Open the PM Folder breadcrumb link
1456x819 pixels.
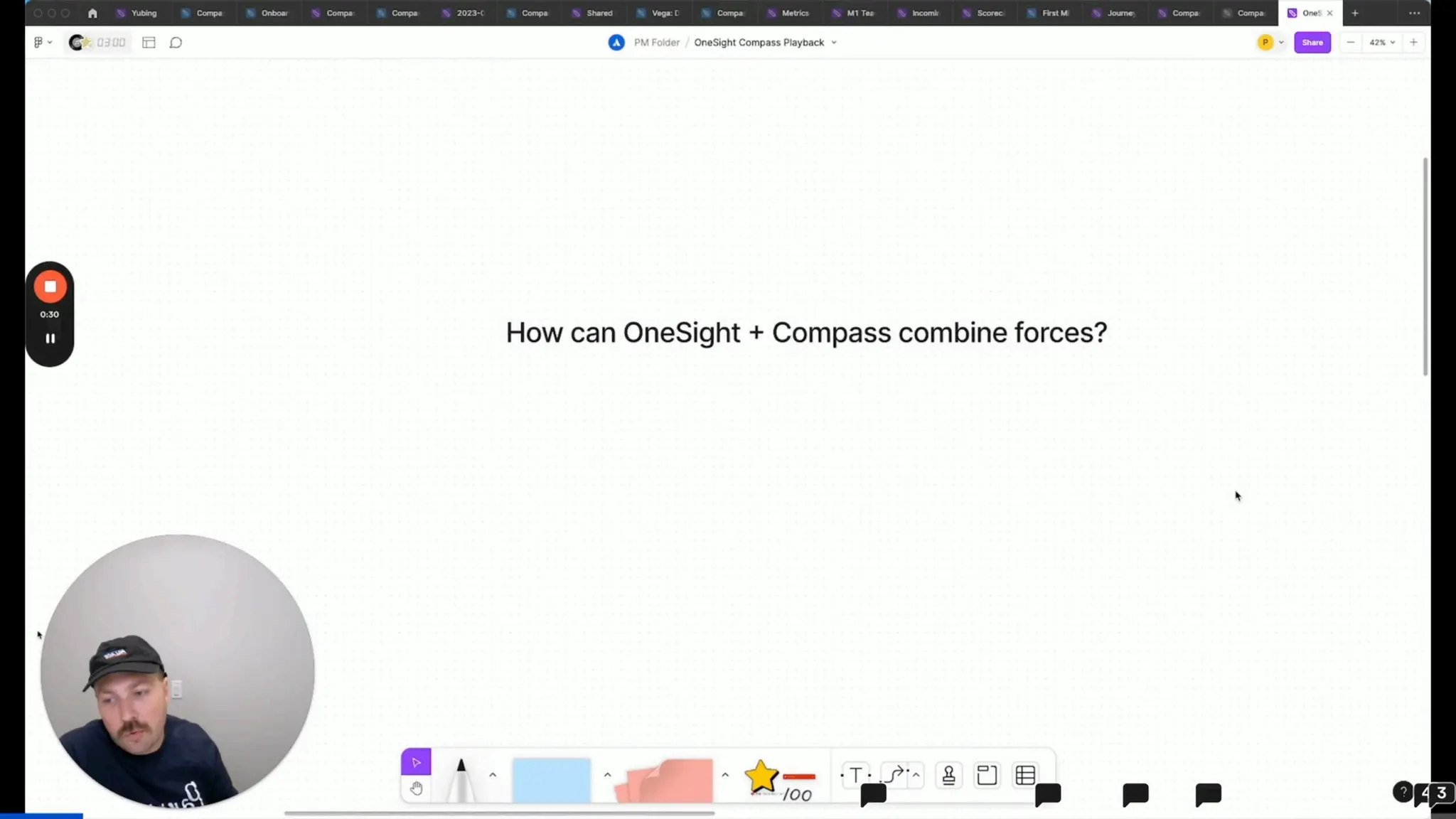coord(656,43)
